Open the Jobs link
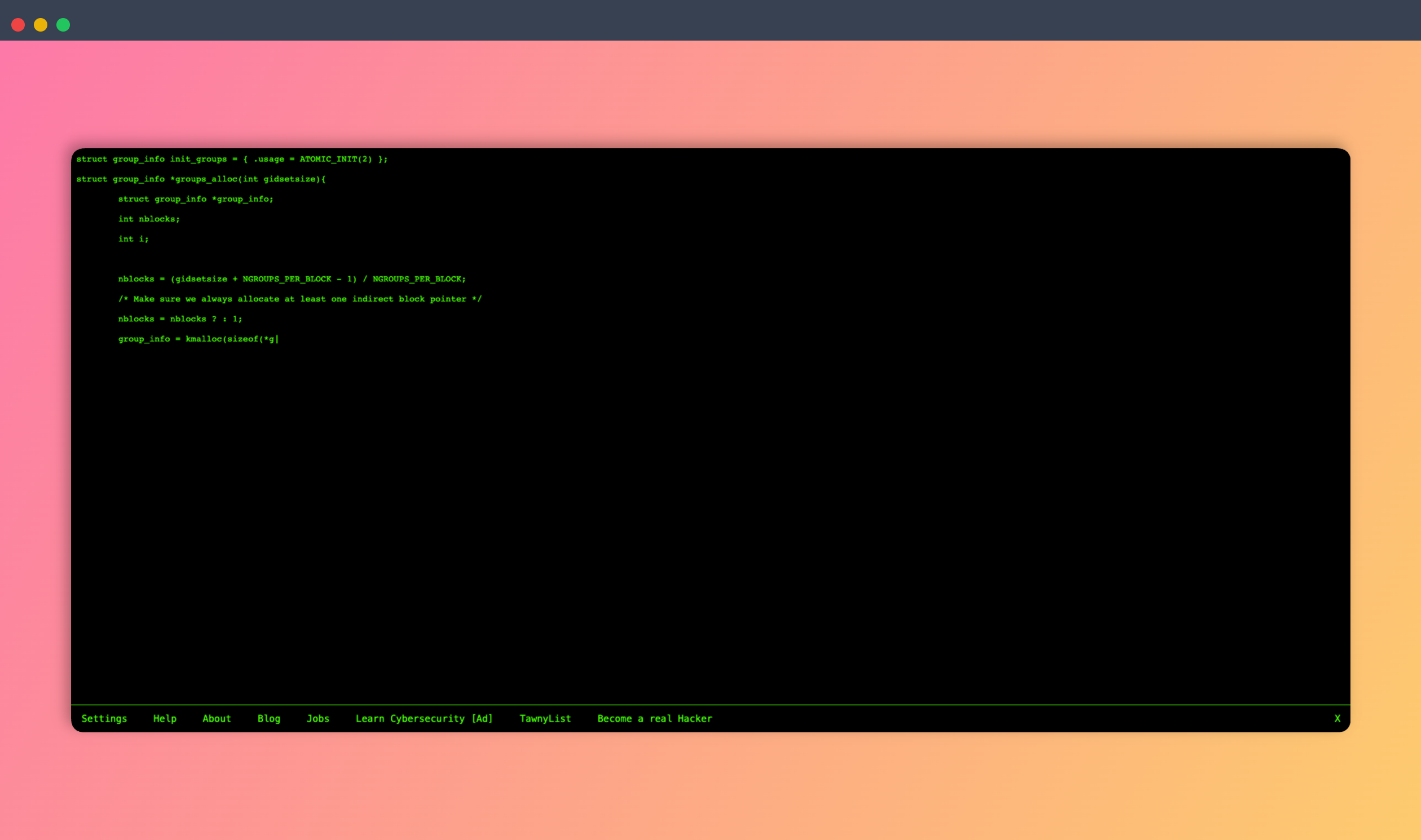Screen dimensions: 1421x840 [x=317, y=718]
